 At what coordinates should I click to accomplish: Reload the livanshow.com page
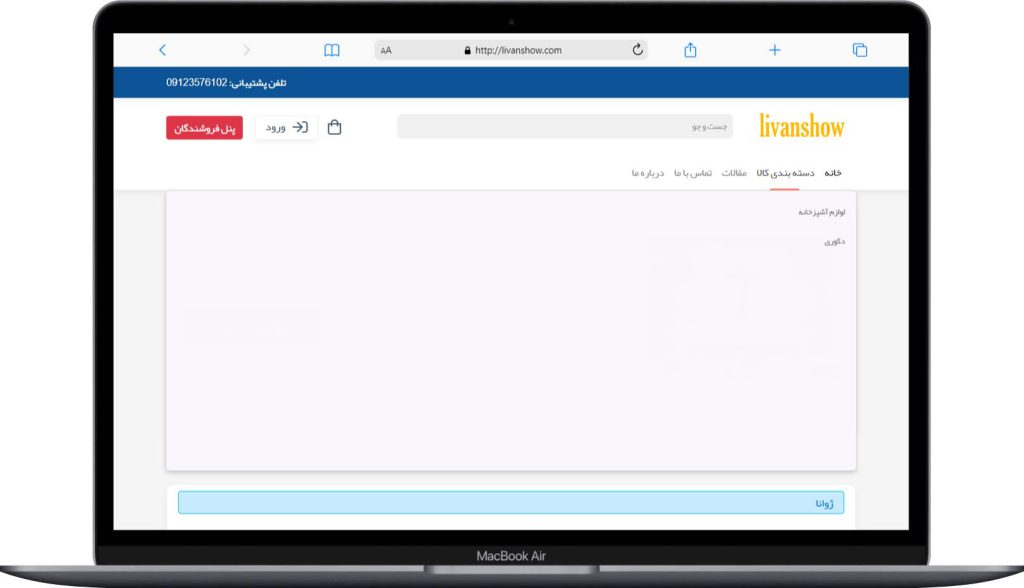[x=638, y=50]
